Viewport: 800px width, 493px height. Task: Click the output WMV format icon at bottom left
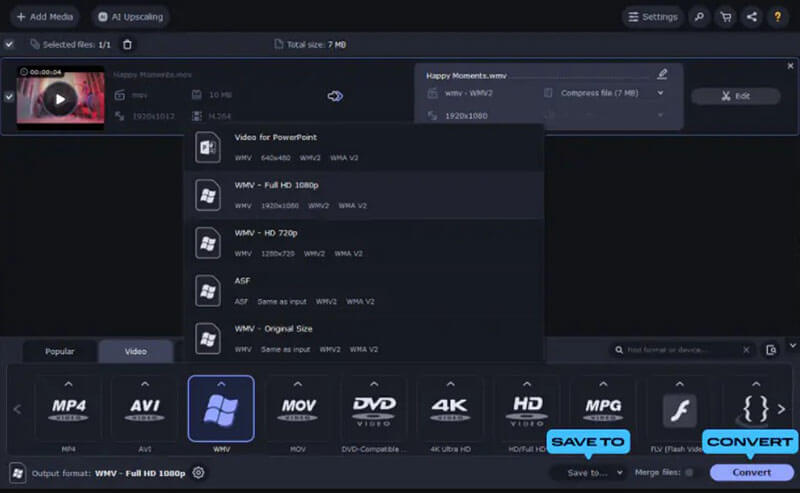(17, 473)
